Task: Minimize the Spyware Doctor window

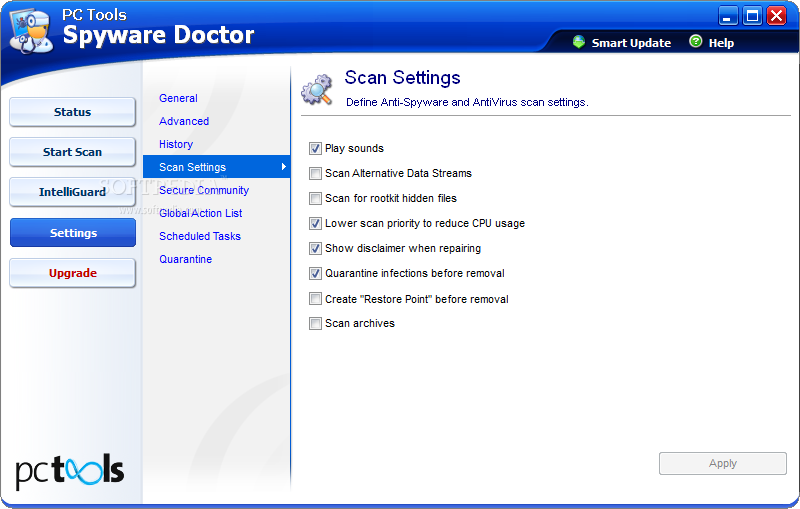Action: 728,16
